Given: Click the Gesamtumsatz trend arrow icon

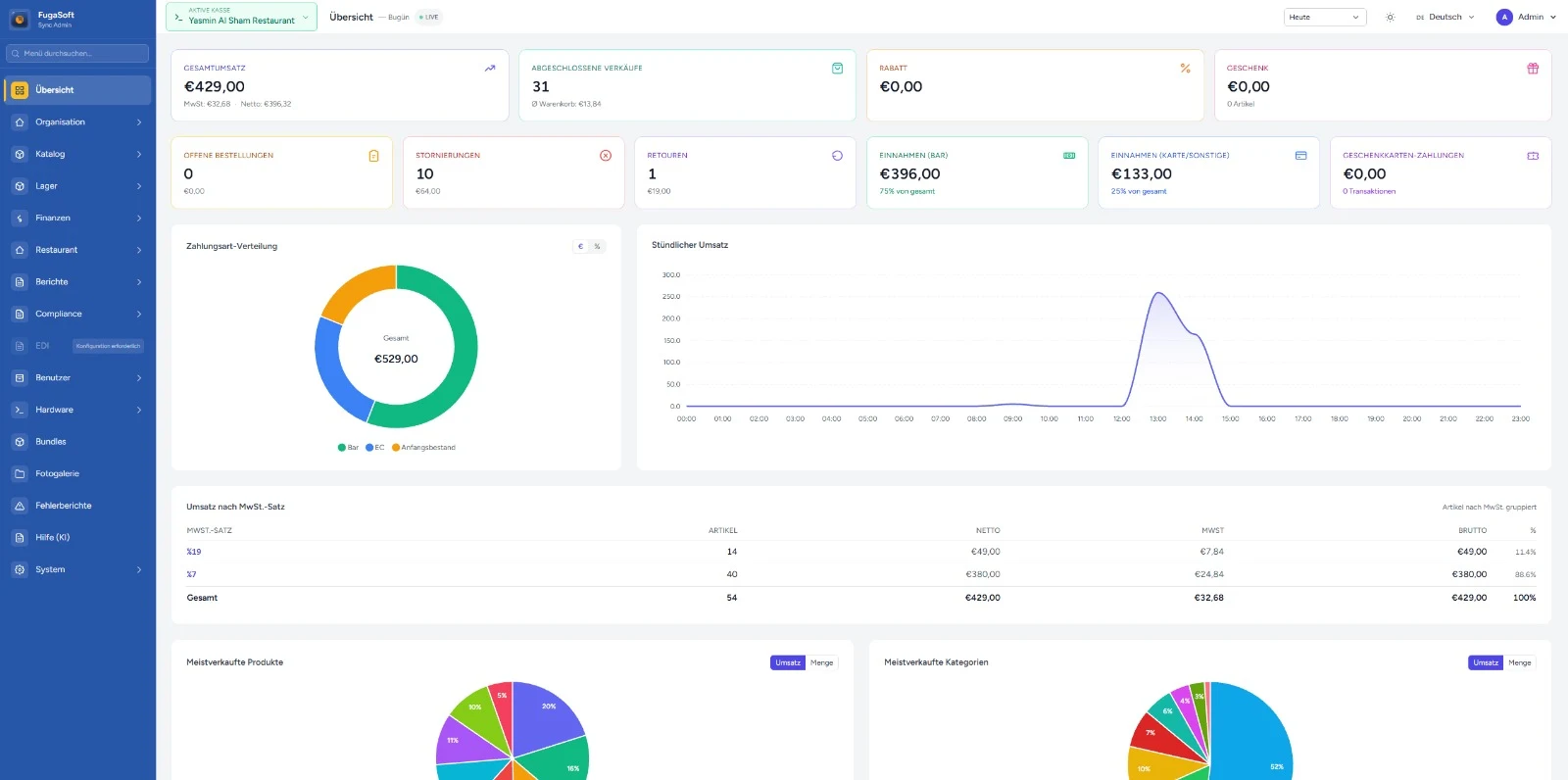Looking at the screenshot, I should (490, 68).
